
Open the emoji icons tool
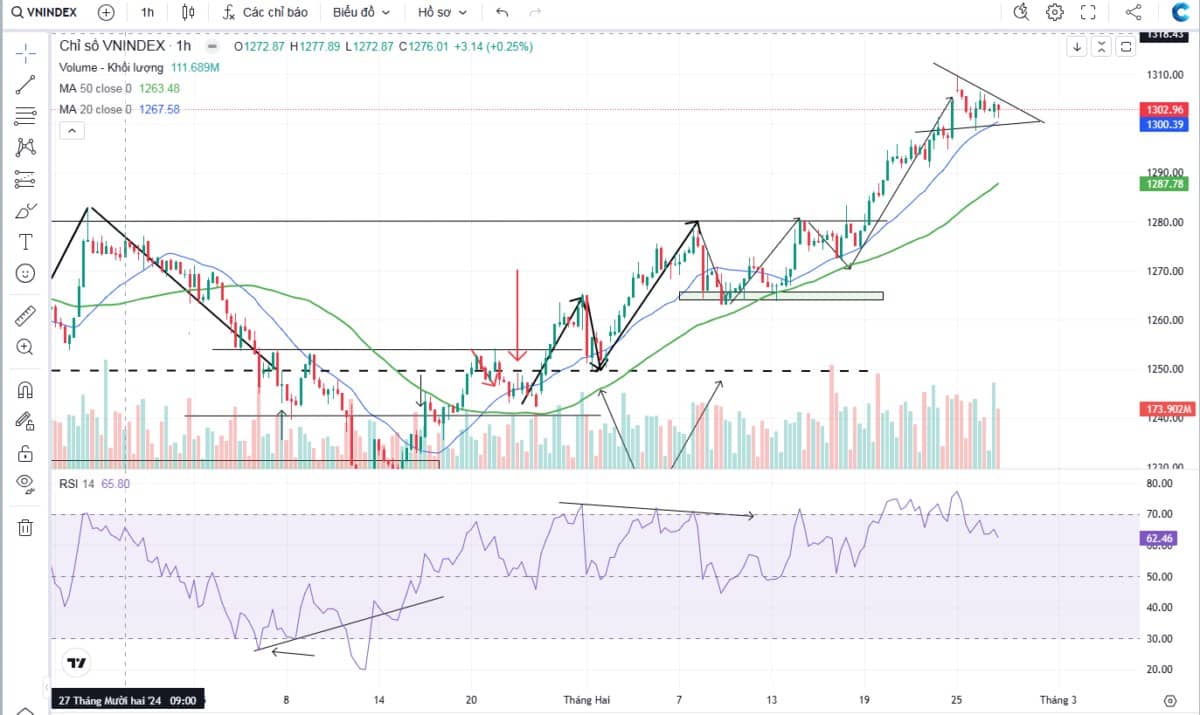point(25,273)
